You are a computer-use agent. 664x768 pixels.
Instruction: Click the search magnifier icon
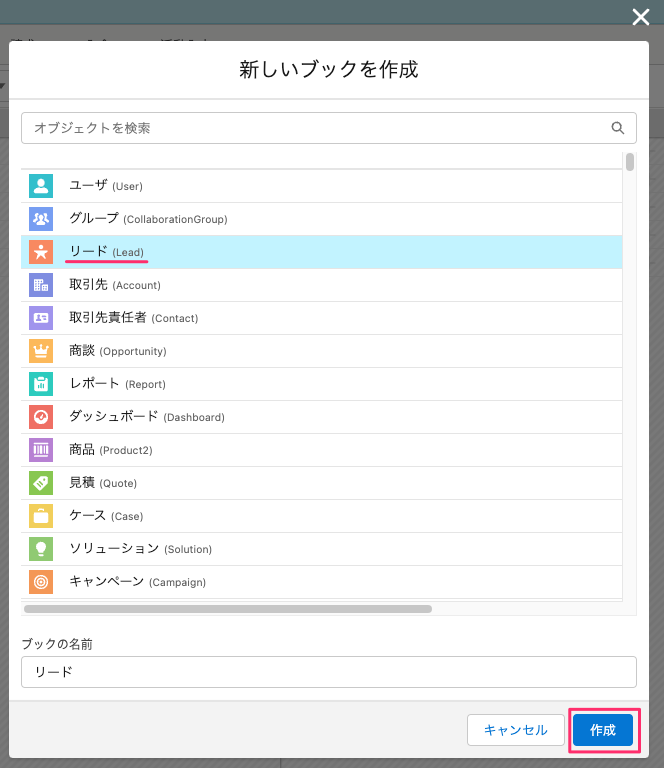tap(617, 128)
